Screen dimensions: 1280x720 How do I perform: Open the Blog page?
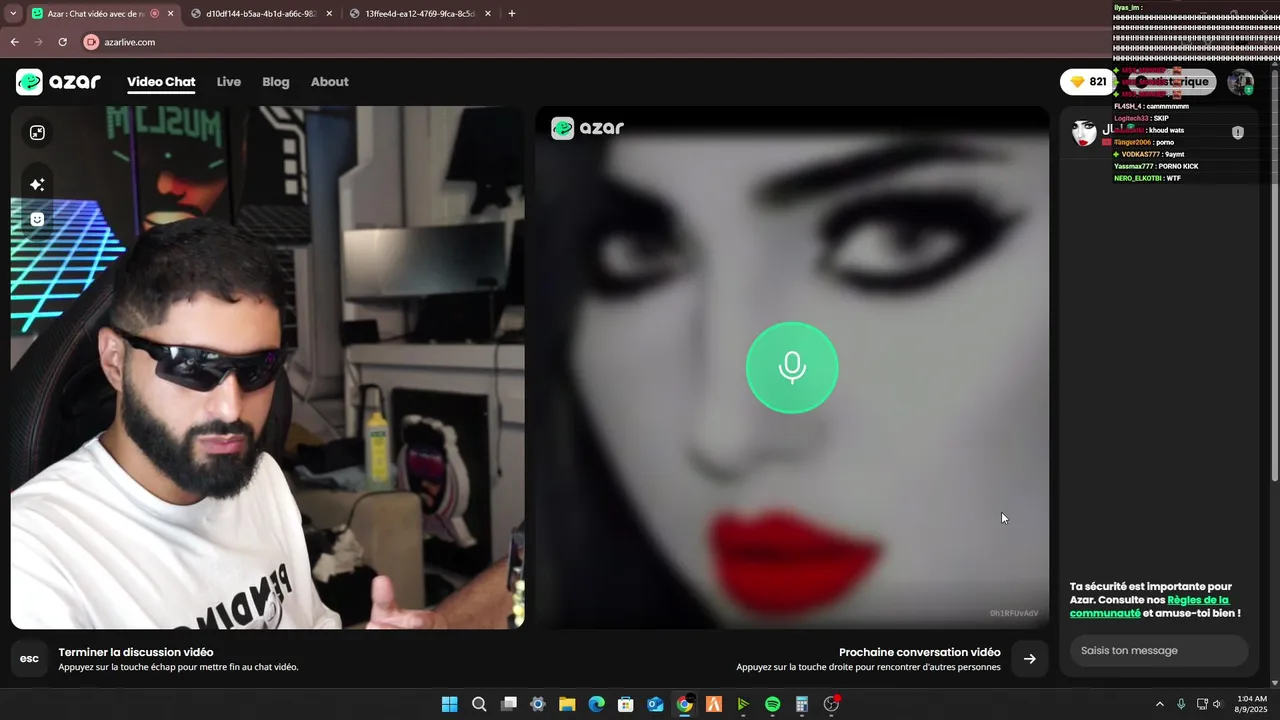(x=276, y=82)
